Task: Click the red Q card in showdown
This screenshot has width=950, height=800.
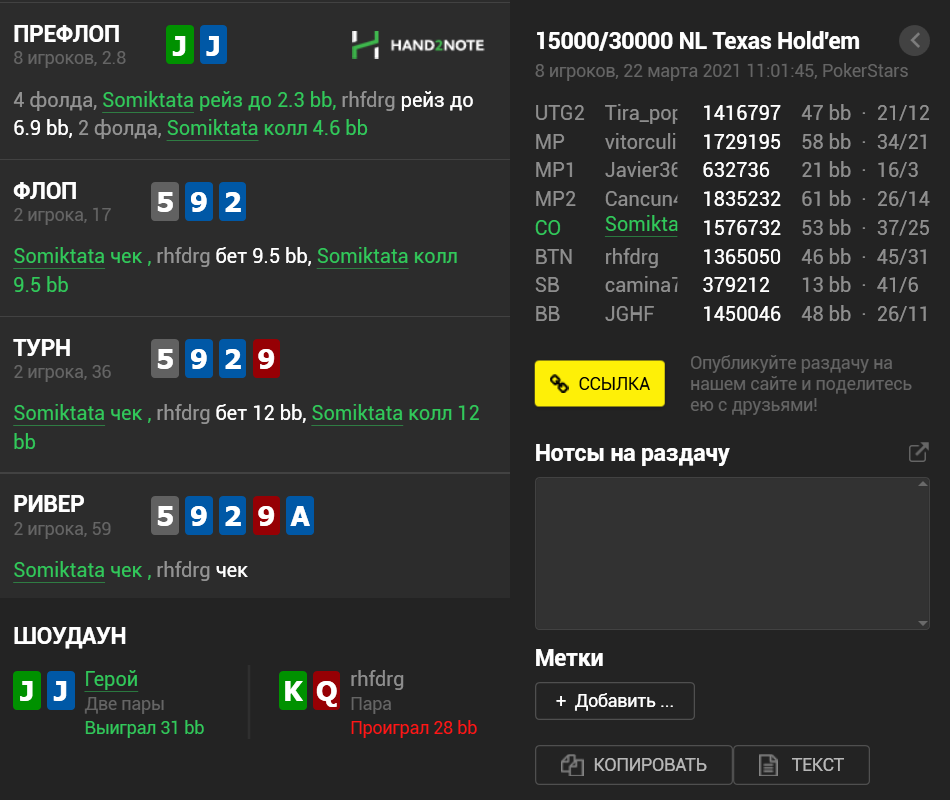Action: pos(327,690)
